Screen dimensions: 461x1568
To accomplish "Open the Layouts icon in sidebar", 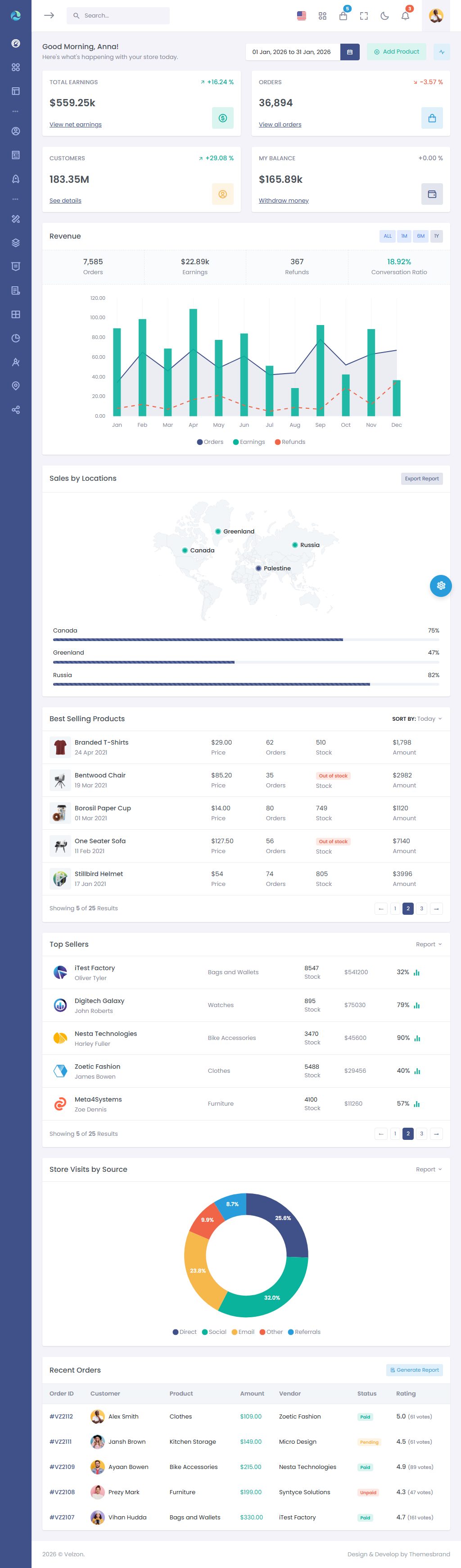I will 16,91.
